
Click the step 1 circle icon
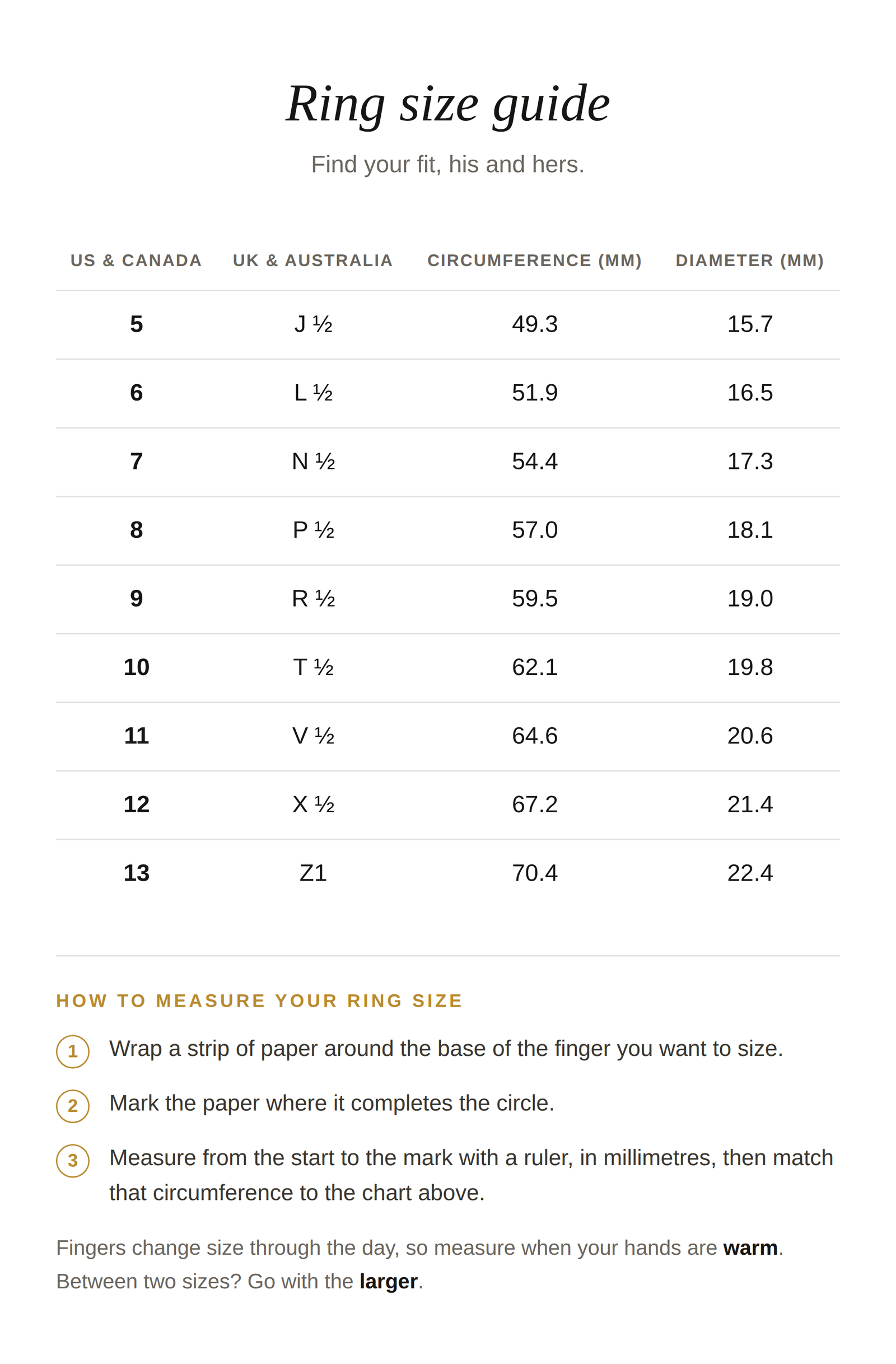click(x=73, y=1051)
